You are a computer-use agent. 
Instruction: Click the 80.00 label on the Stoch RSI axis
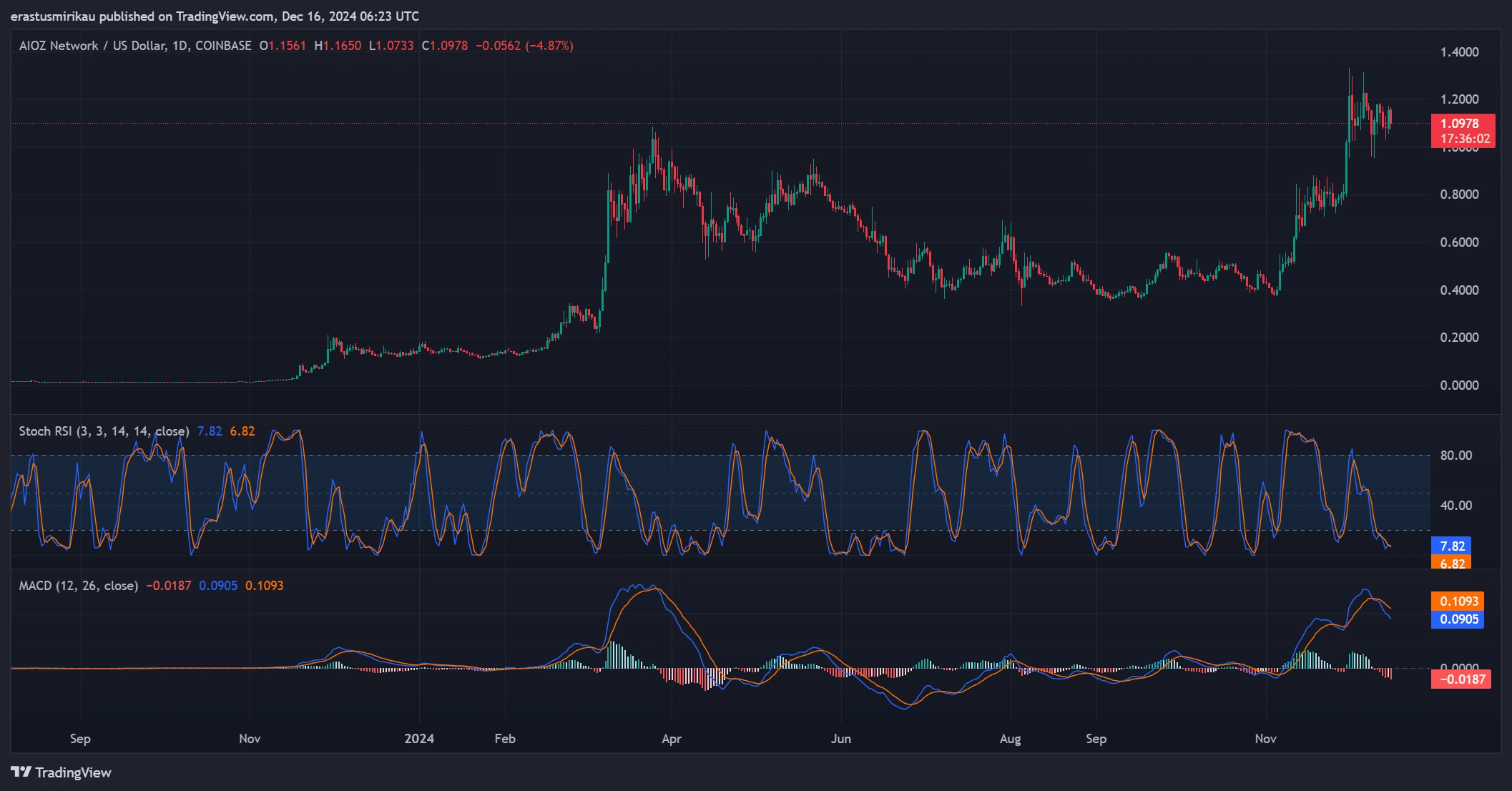(x=1456, y=455)
